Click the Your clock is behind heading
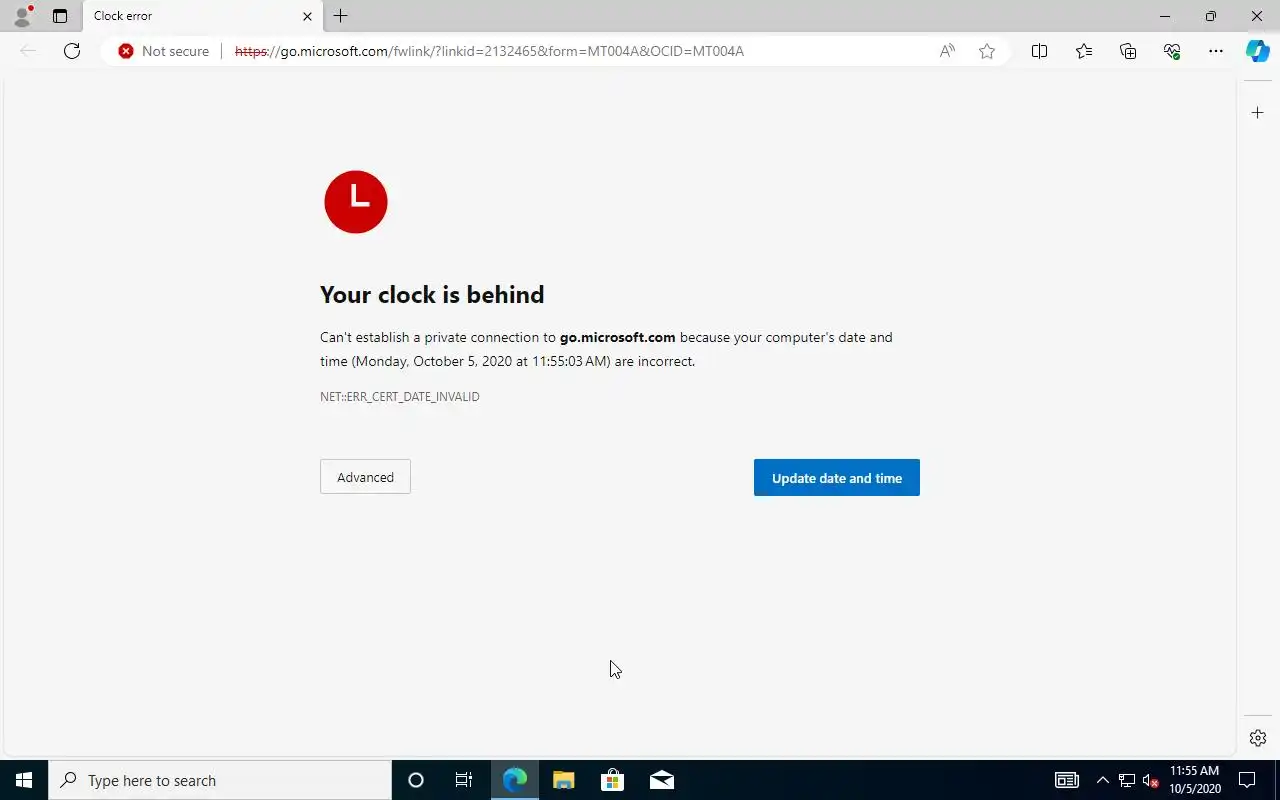The image size is (1280, 800). point(432,294)
